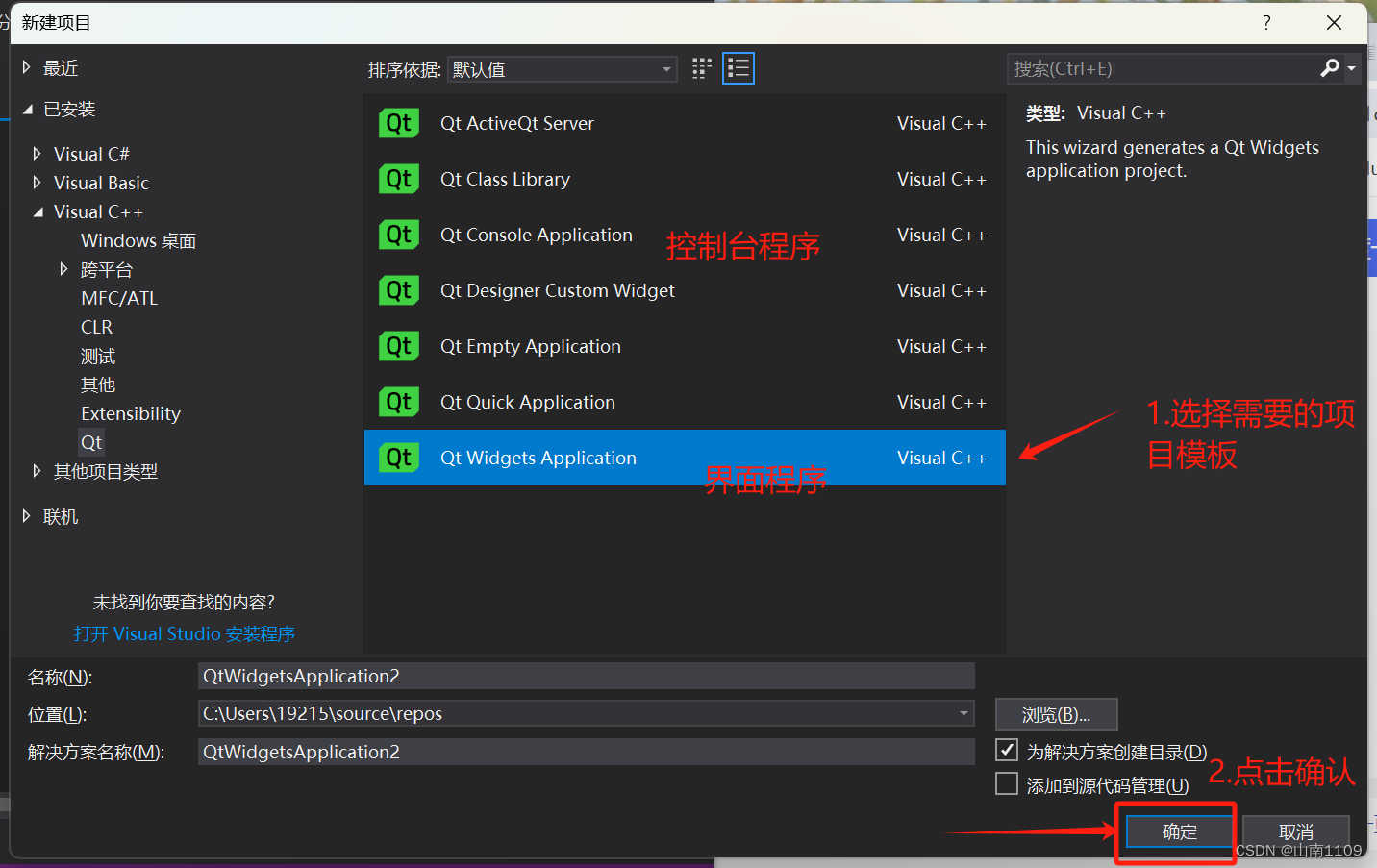Screen dimensions: 1377x868
Task: Click the Qt Empty Application green icon
Action: pyautogui.click(x=398, y=346)
